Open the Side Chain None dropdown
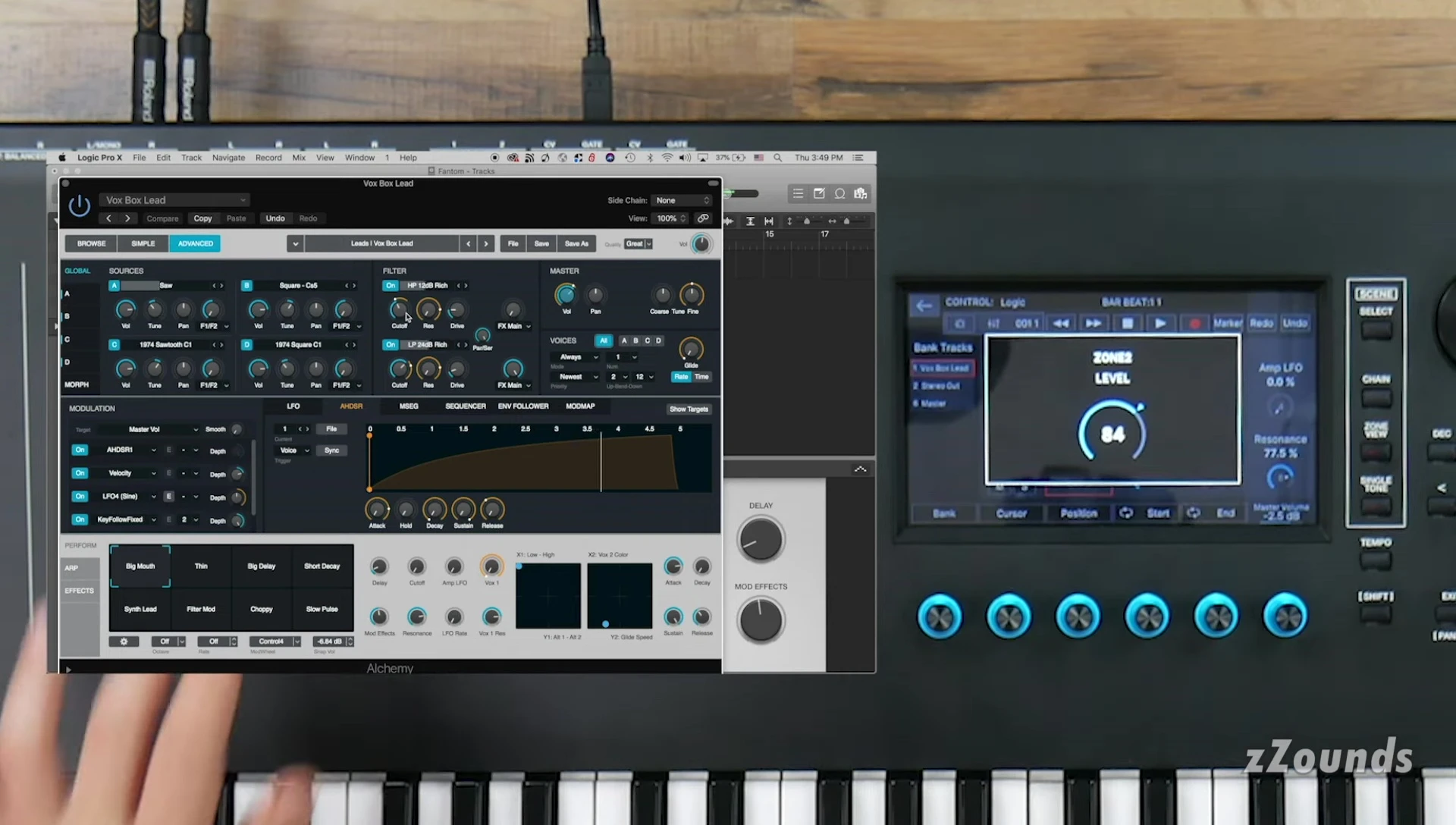The image size is (1456, 825). (682, 200)
